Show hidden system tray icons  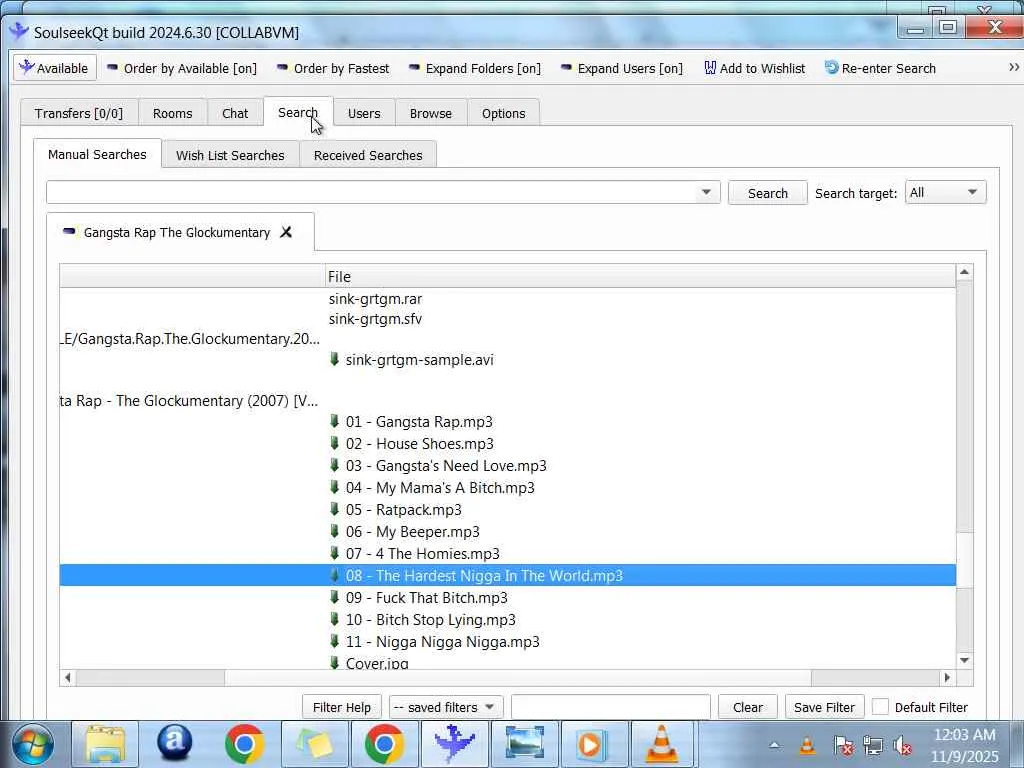click(x=775, y=744)
